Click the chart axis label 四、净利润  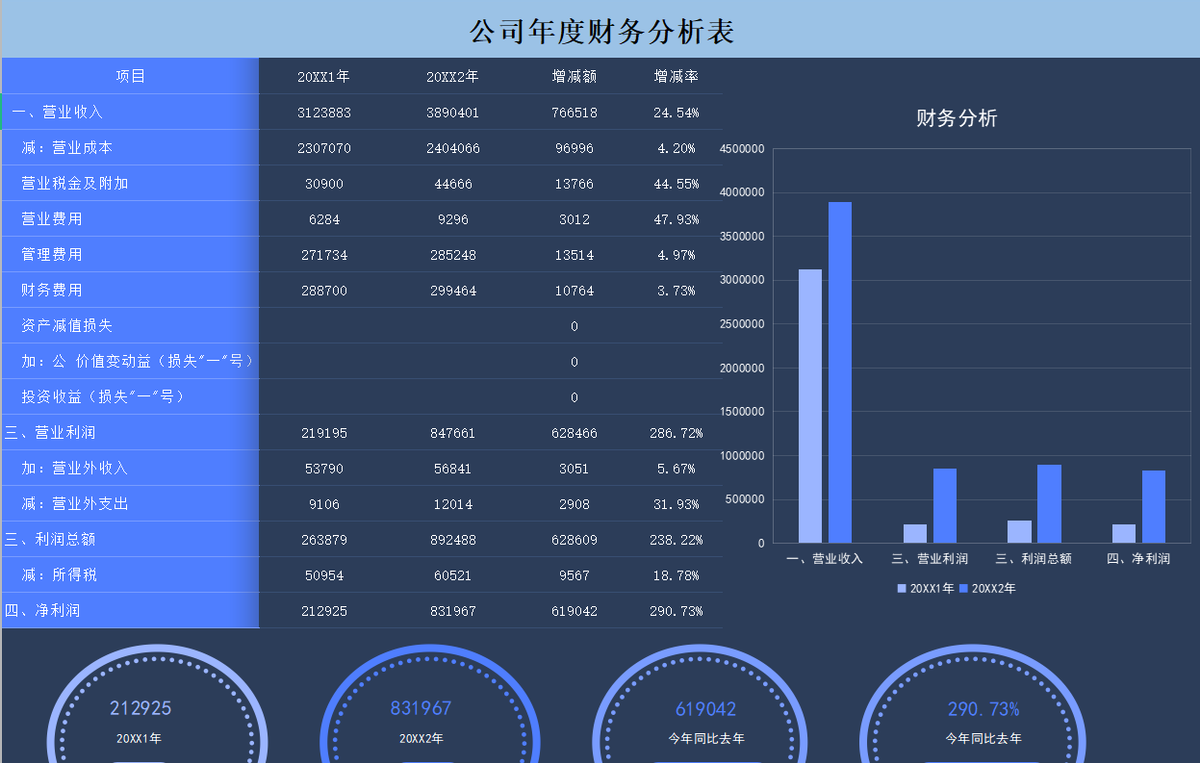(x=1138, y=559)
